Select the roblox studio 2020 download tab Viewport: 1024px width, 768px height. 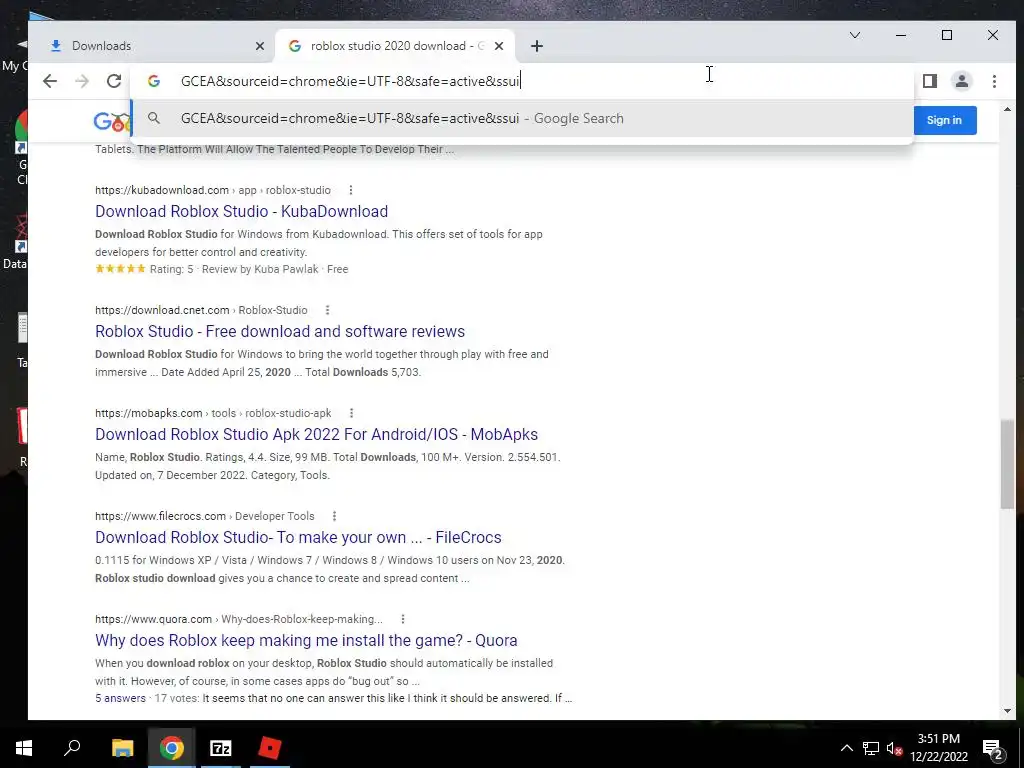click(x=395, y=46)
